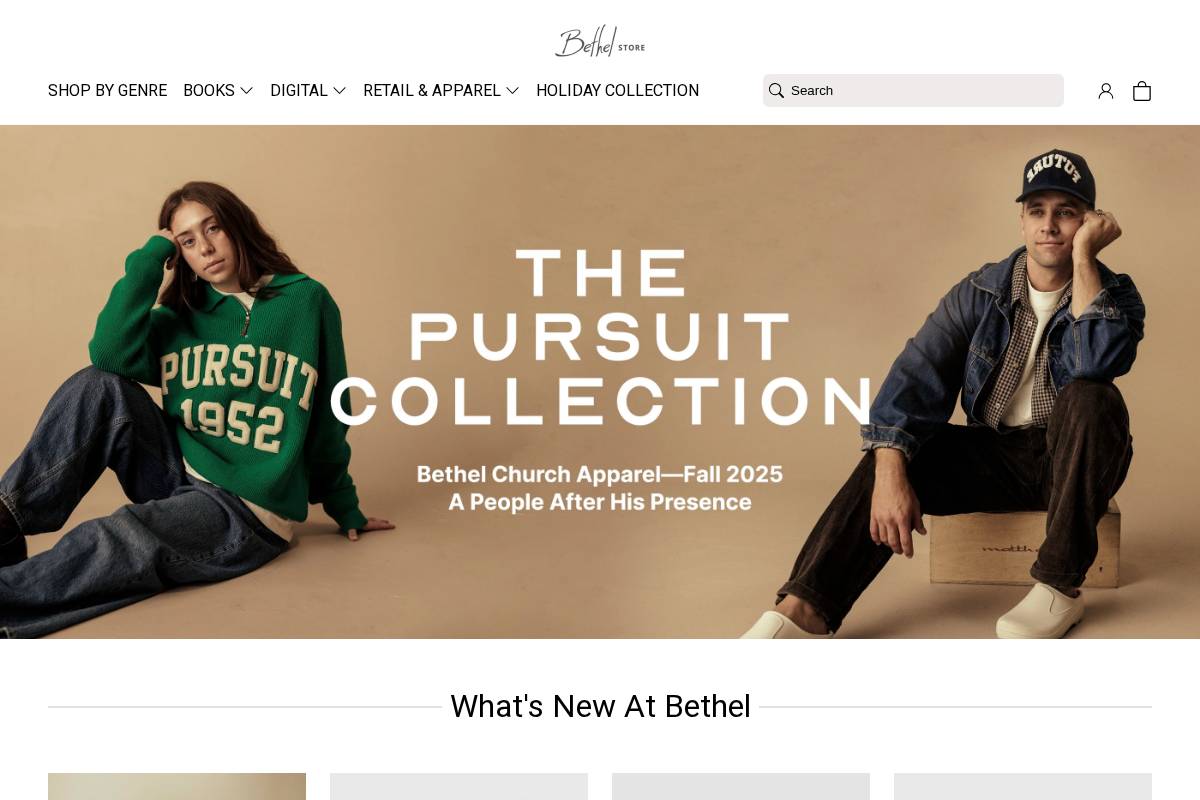
Task: Open the DIGITAL dropdown menu
Action: [299, 90]
